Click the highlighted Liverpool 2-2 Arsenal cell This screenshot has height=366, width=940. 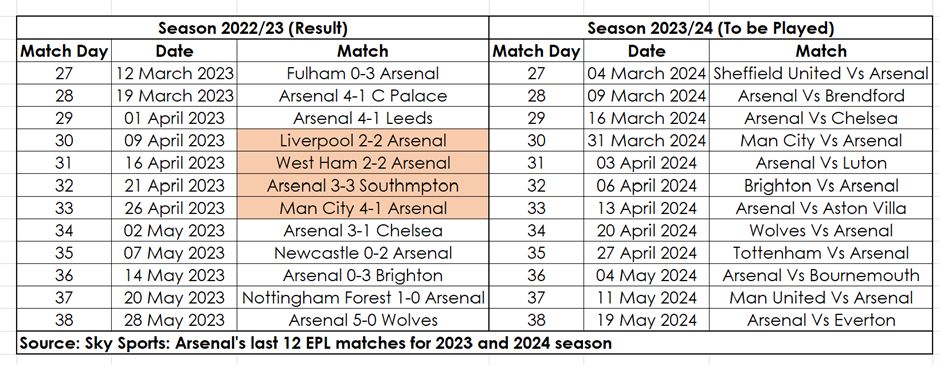click(363, 141)
